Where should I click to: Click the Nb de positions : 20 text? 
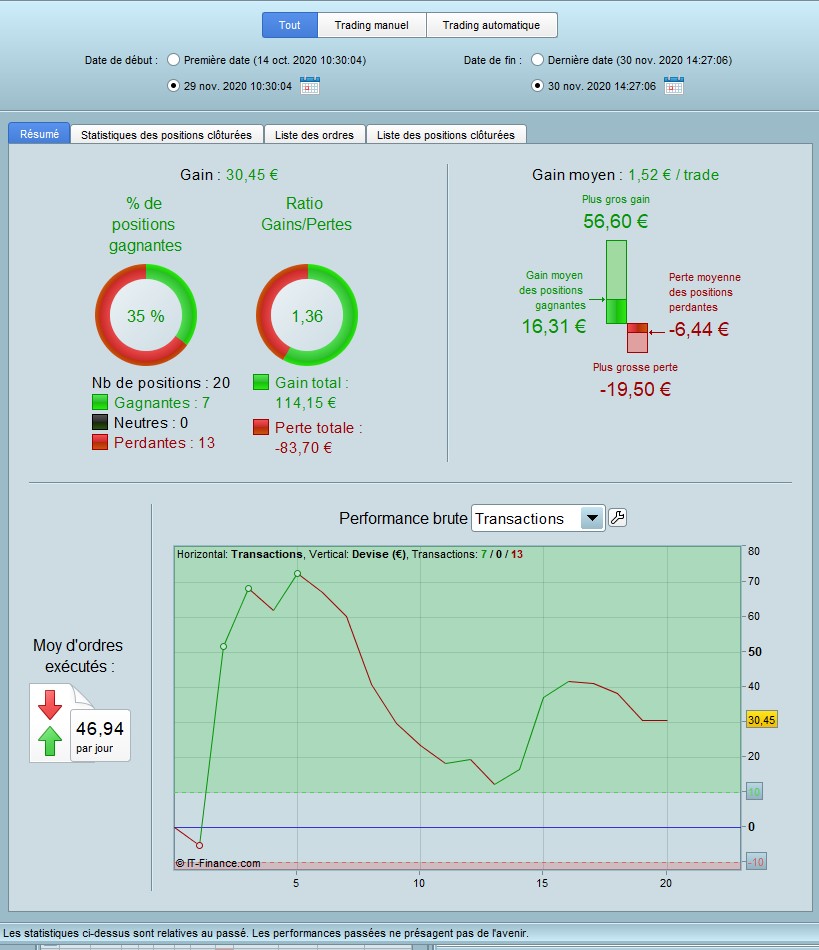[161, 383]
